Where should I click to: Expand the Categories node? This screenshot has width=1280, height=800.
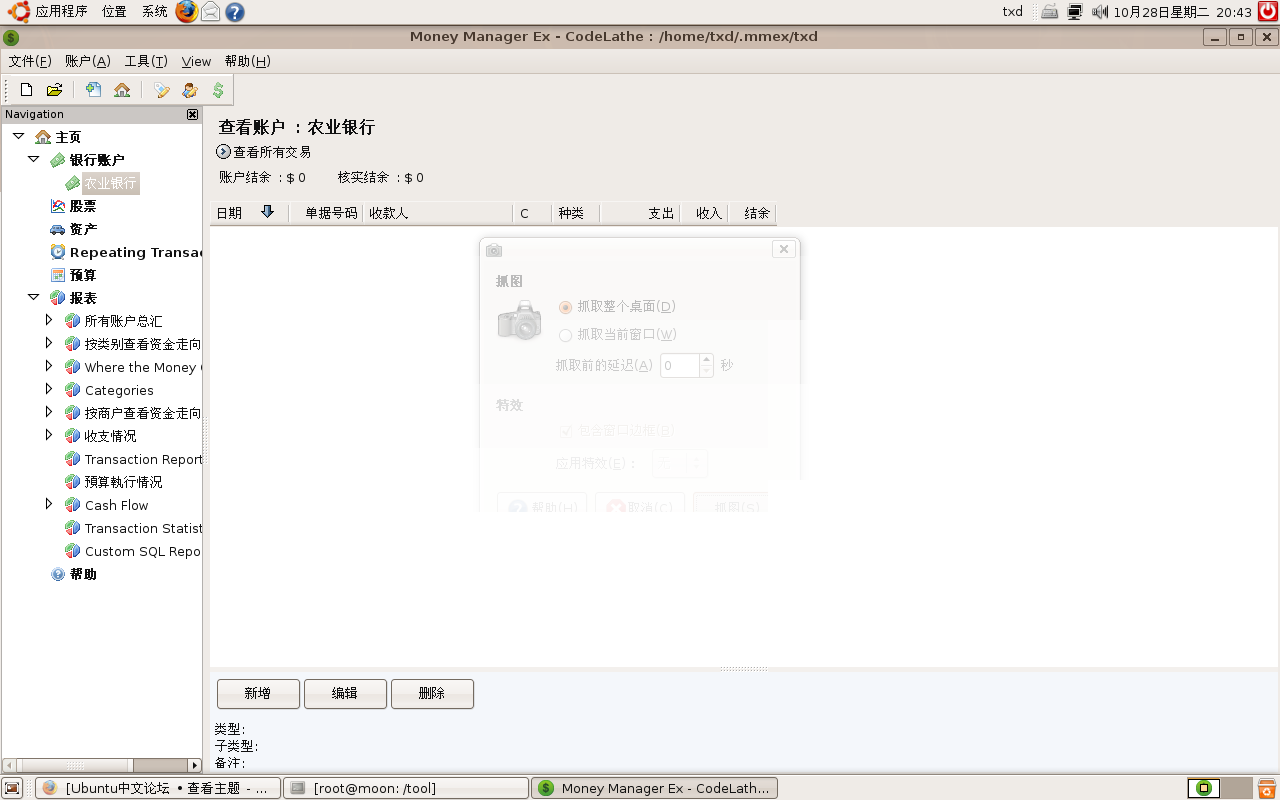(x=49, y=389)
